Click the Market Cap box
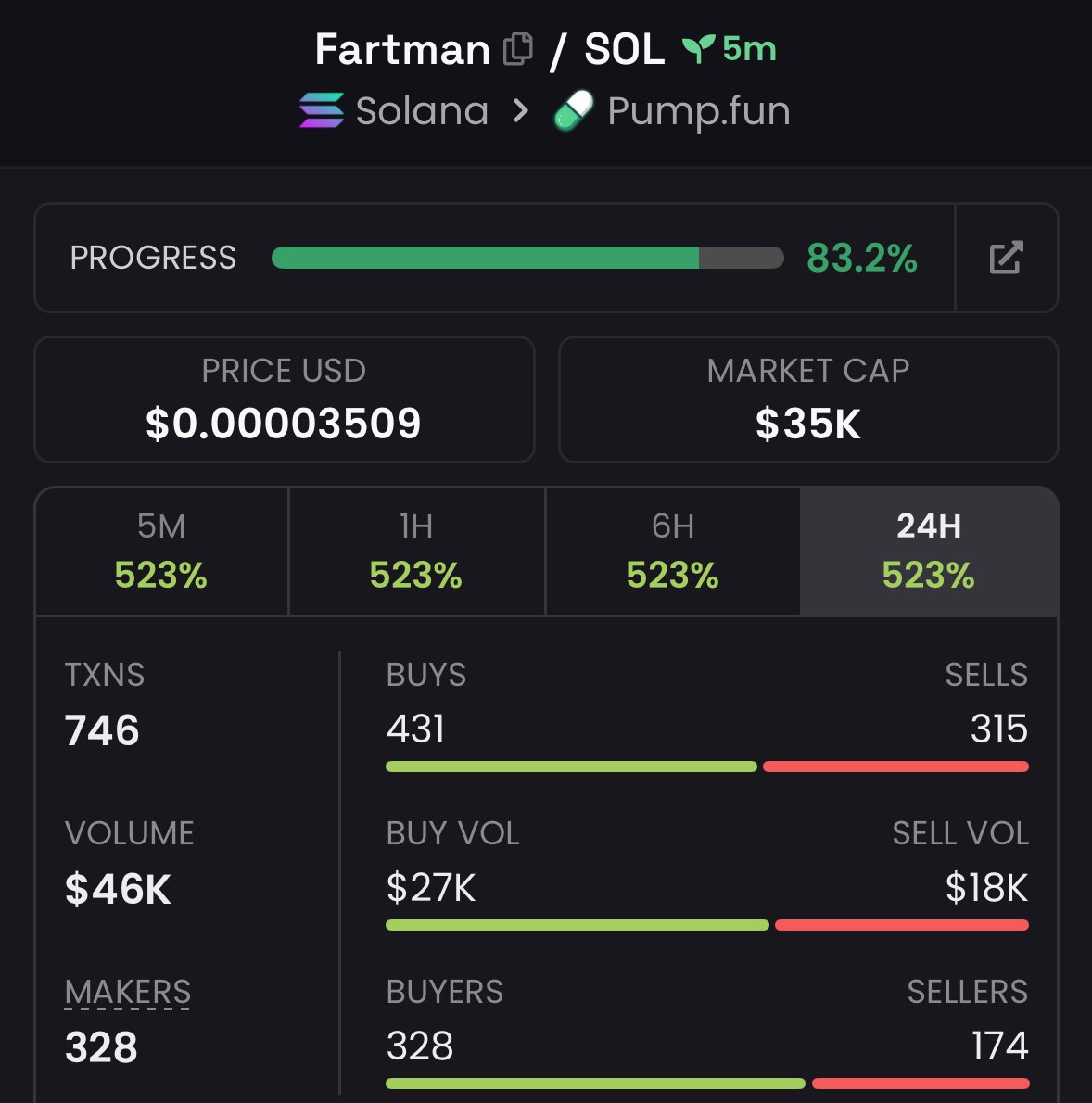This screenshot has height=1103, width=1092. 807,399
